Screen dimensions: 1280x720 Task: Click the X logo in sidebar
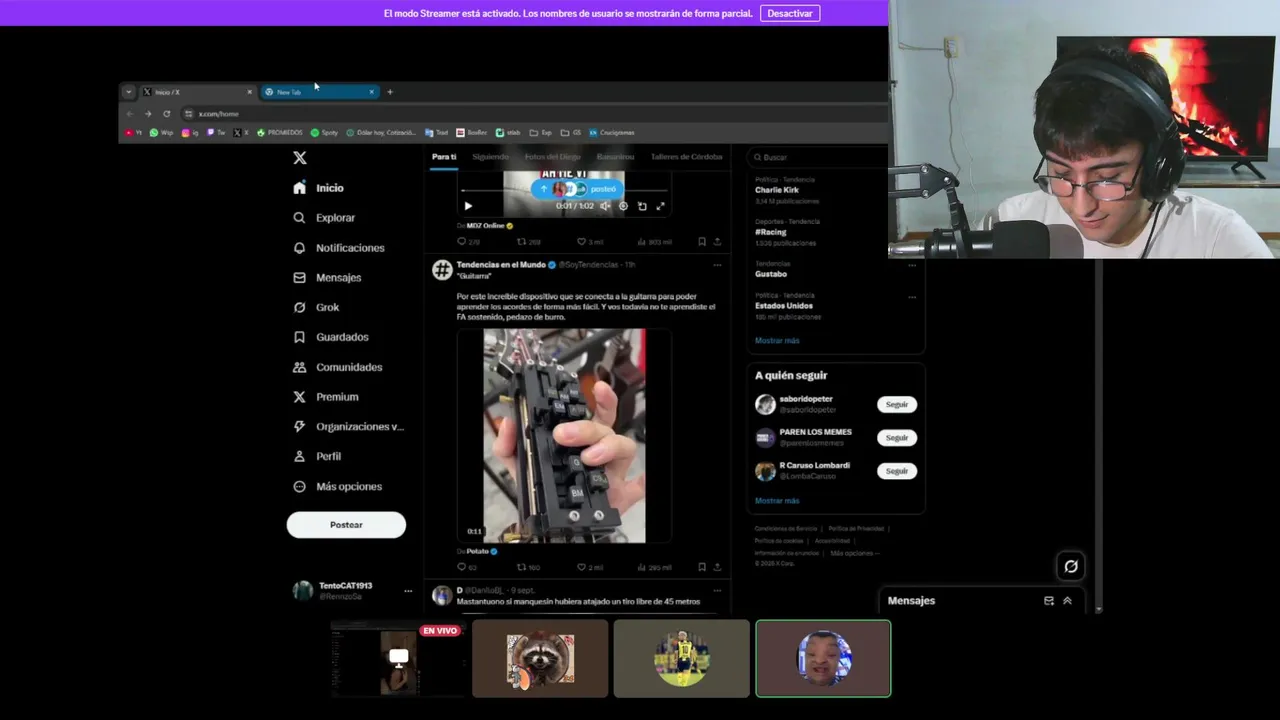pos(299,158)
